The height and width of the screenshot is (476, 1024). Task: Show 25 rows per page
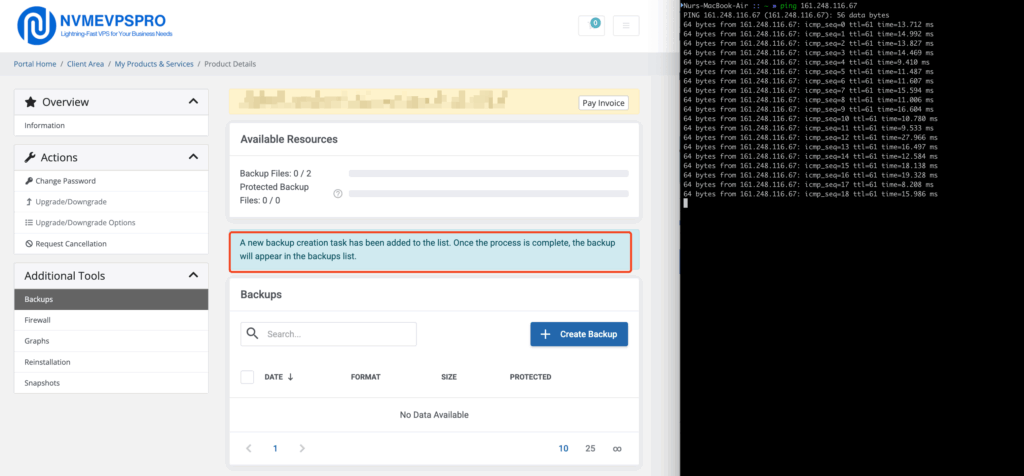pos(590,449)
